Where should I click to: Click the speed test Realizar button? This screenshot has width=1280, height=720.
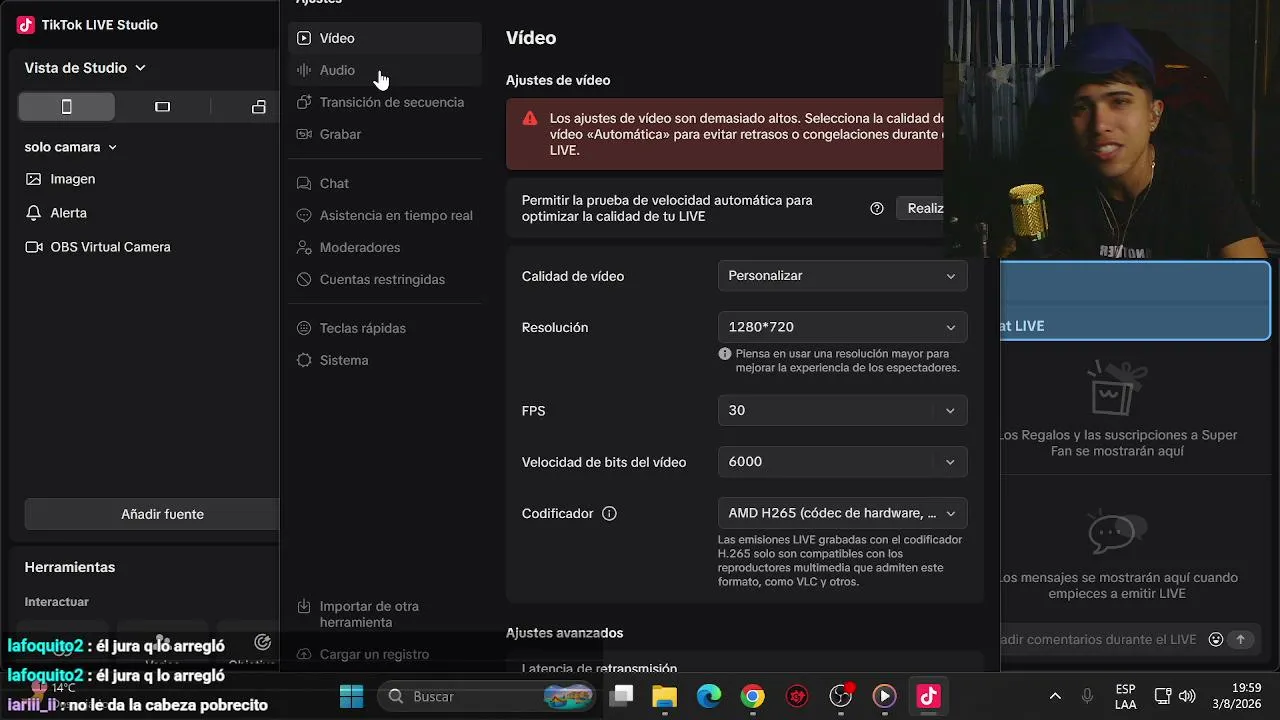click(920, 208)
